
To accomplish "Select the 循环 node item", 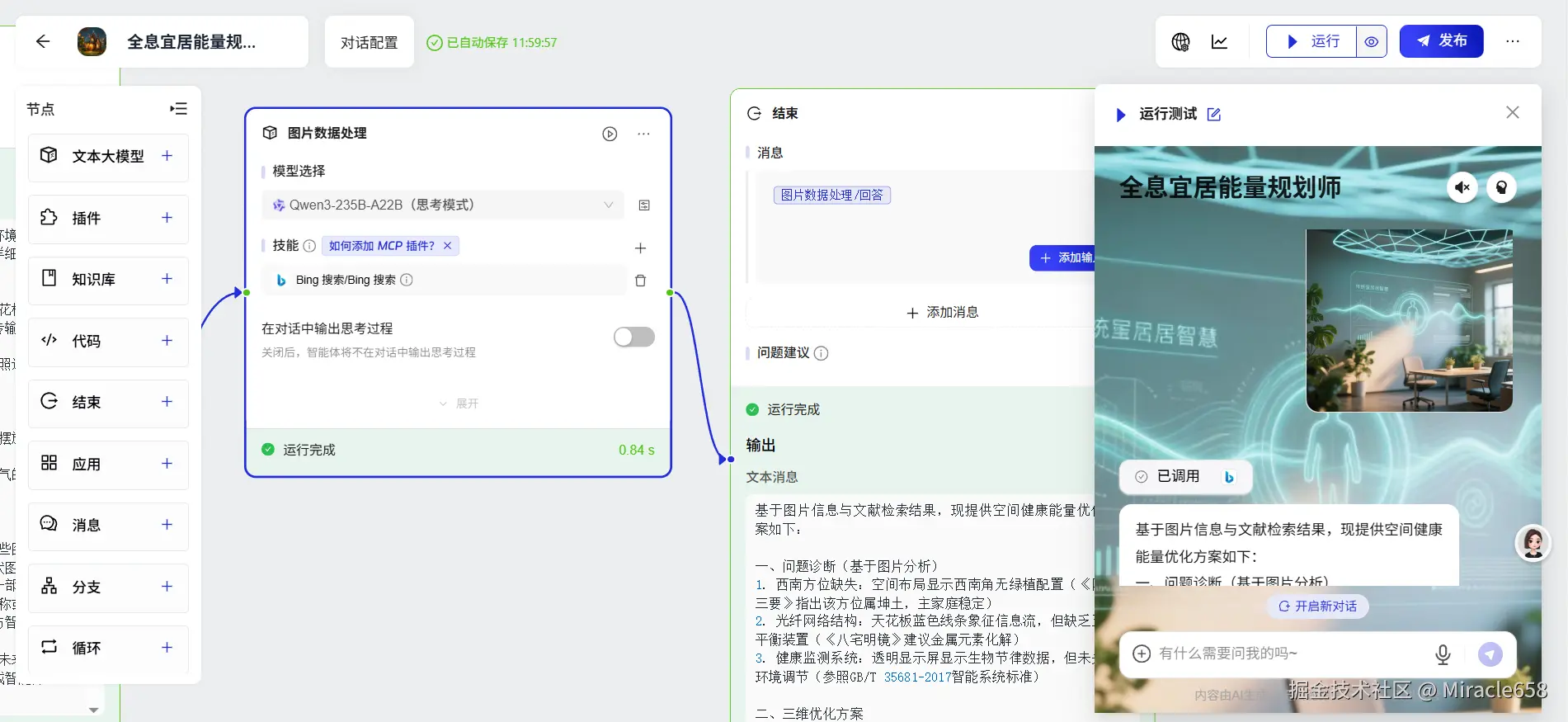I will (x=108, y=649).
